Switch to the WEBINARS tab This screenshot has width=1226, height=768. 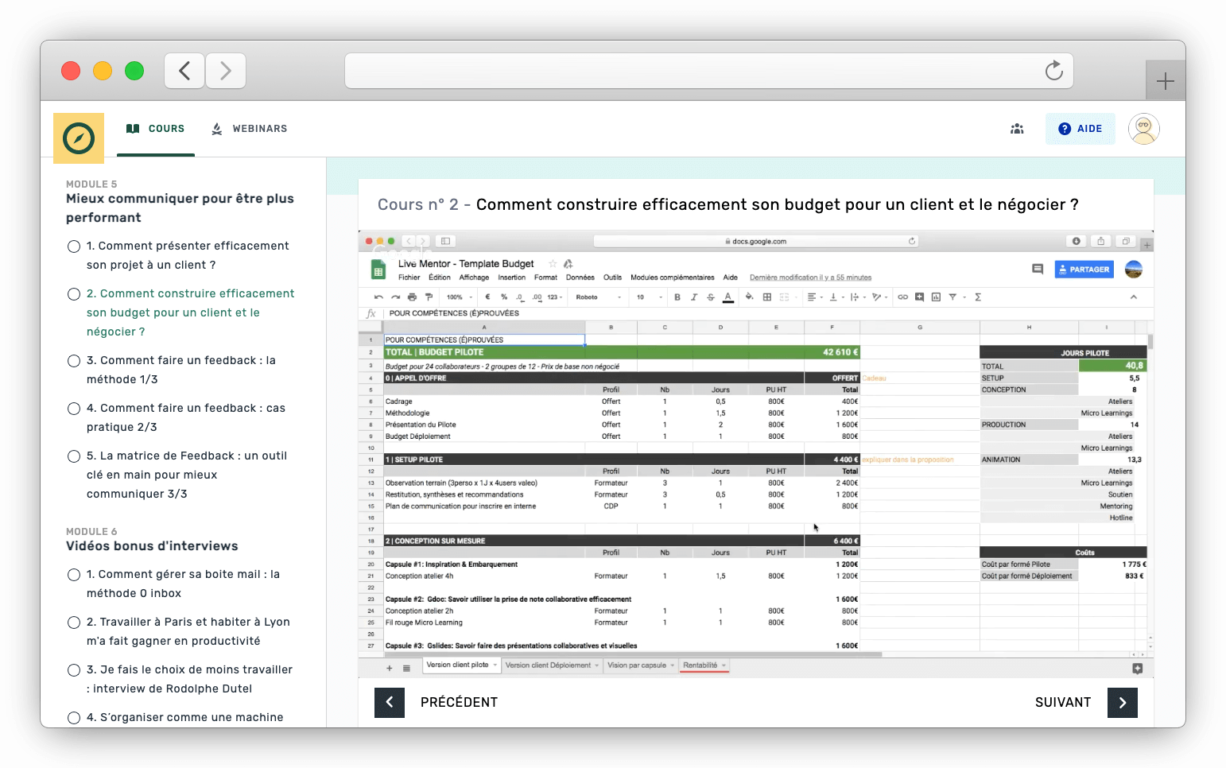249,129
